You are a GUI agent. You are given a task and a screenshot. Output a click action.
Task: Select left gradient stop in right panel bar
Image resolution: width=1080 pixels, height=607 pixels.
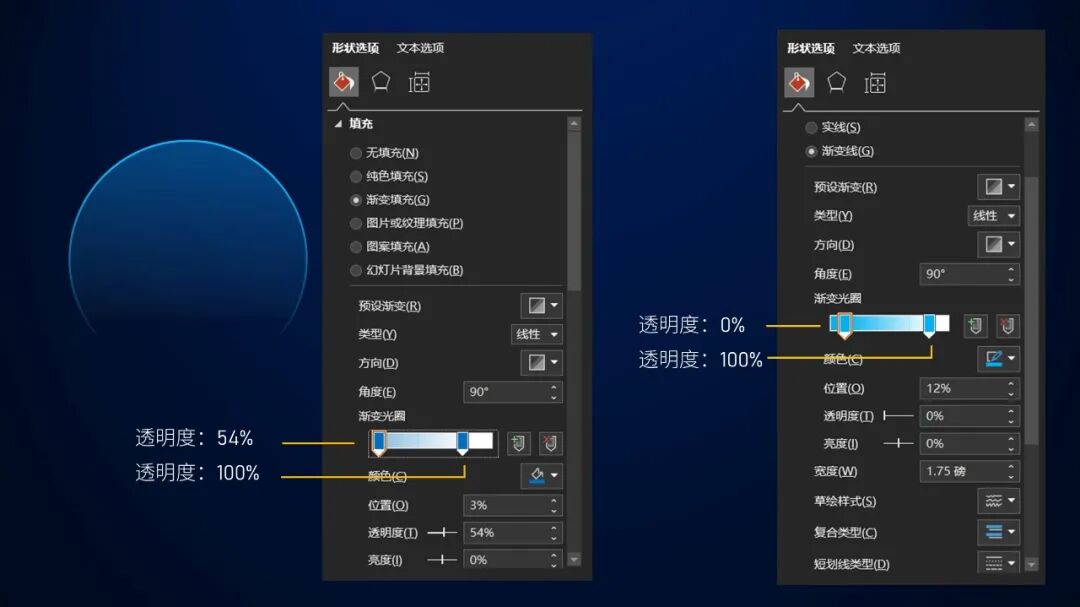point(844,325)
